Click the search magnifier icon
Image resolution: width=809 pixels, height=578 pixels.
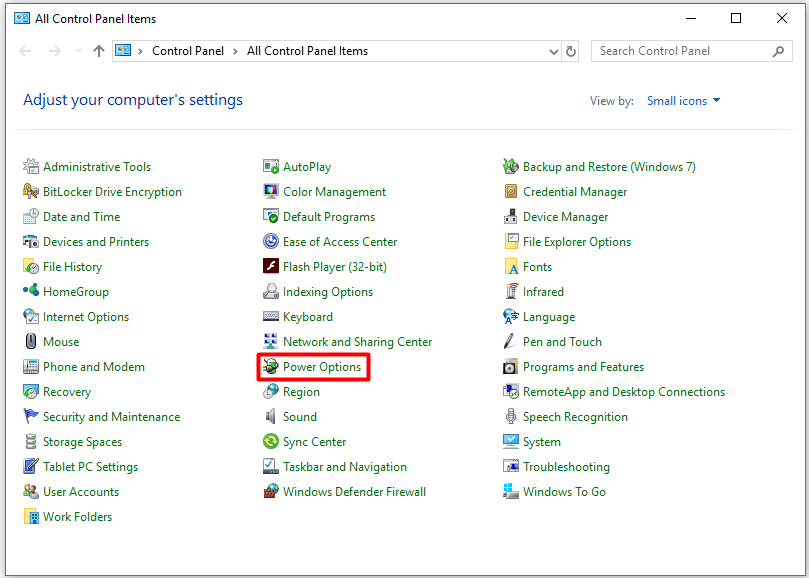[x=779, y=51]
